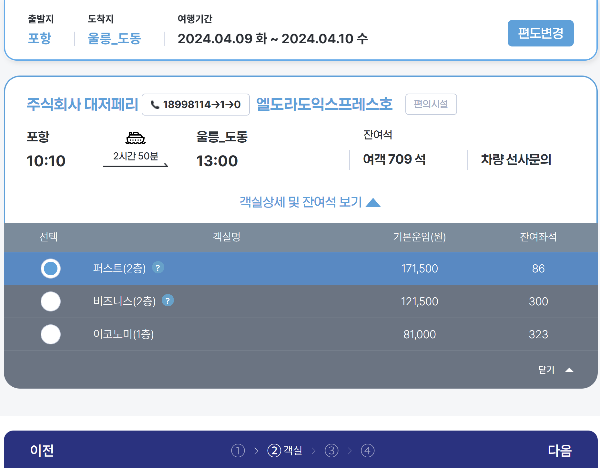Click the 여객 709 석 remaining seats text
This screenshot has height=468, width=600.
point(394,159)
